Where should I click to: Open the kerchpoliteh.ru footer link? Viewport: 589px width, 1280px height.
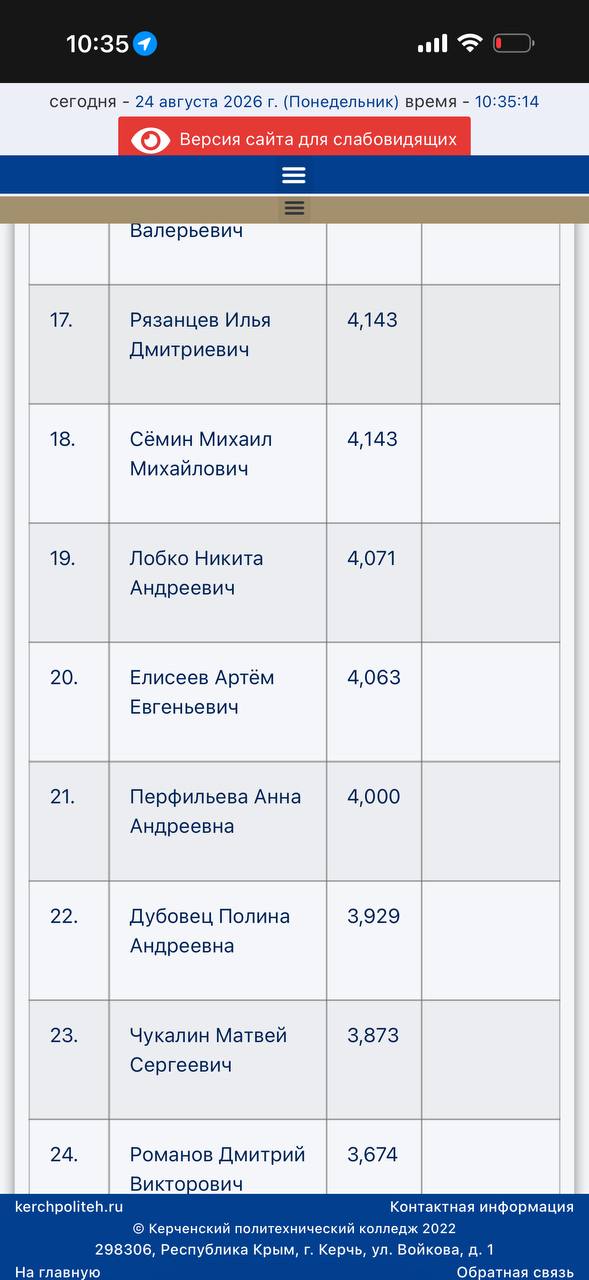click(x=69, y=1207)
